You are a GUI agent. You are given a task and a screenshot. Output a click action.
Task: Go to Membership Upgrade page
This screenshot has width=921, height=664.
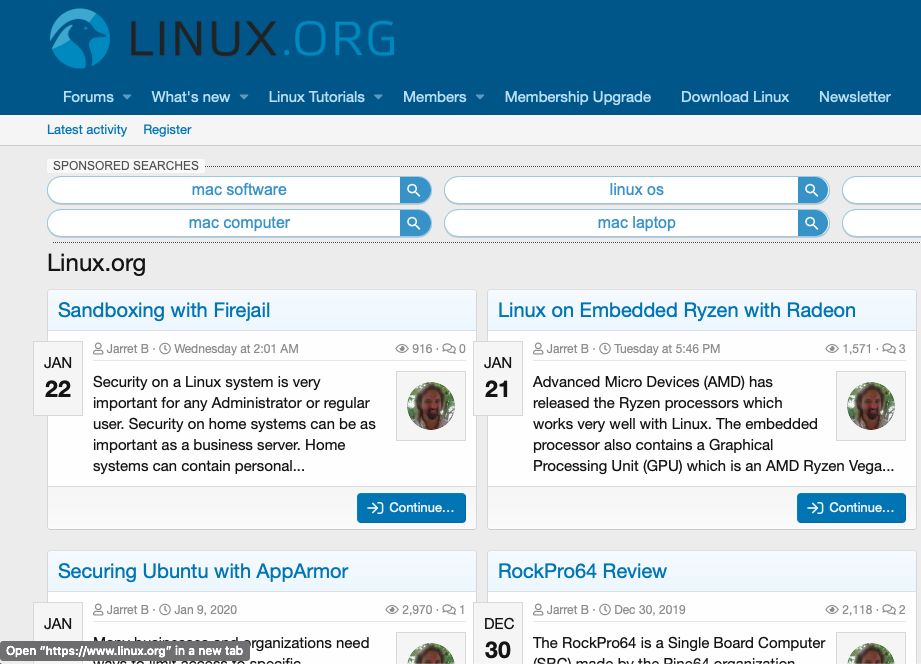[577, 97]
